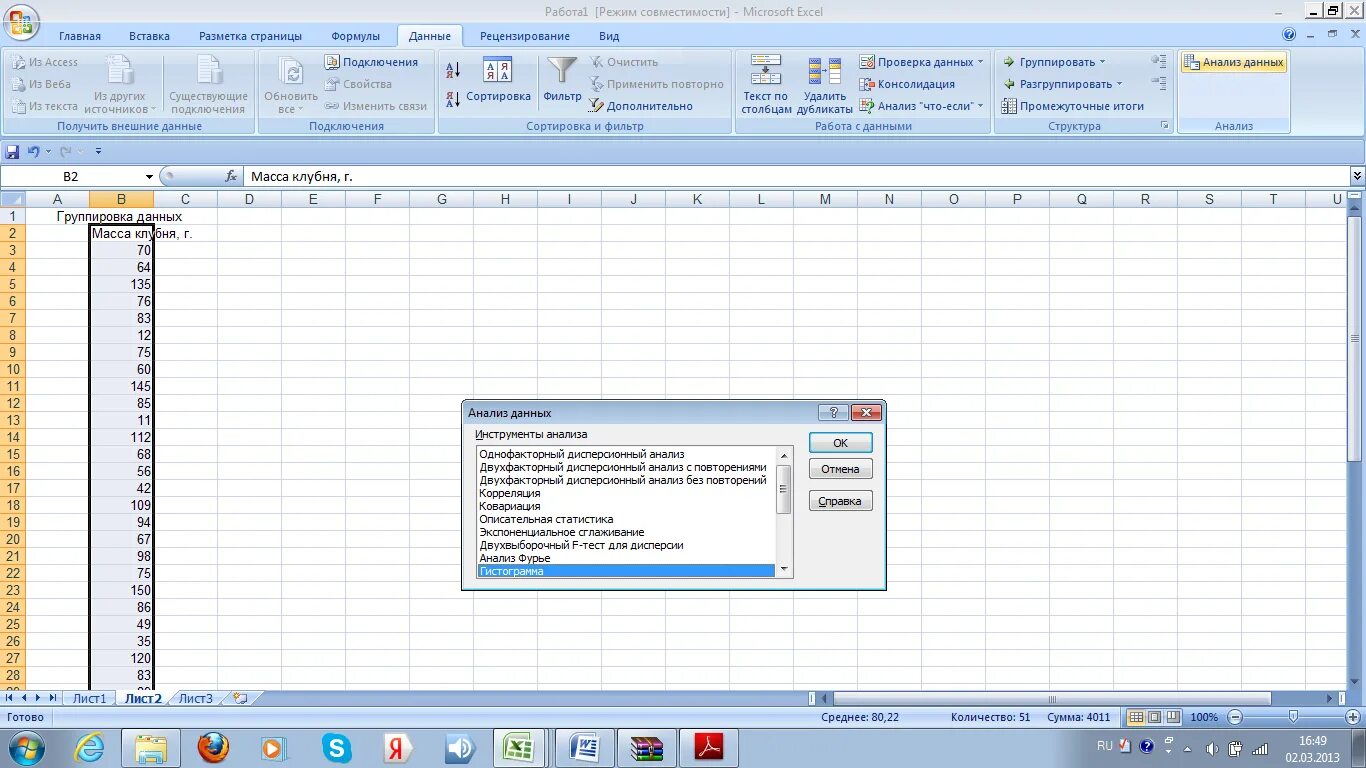Click the Анализ данных ribbon button
This screenshot has width=1366, height=768.
1234,62
